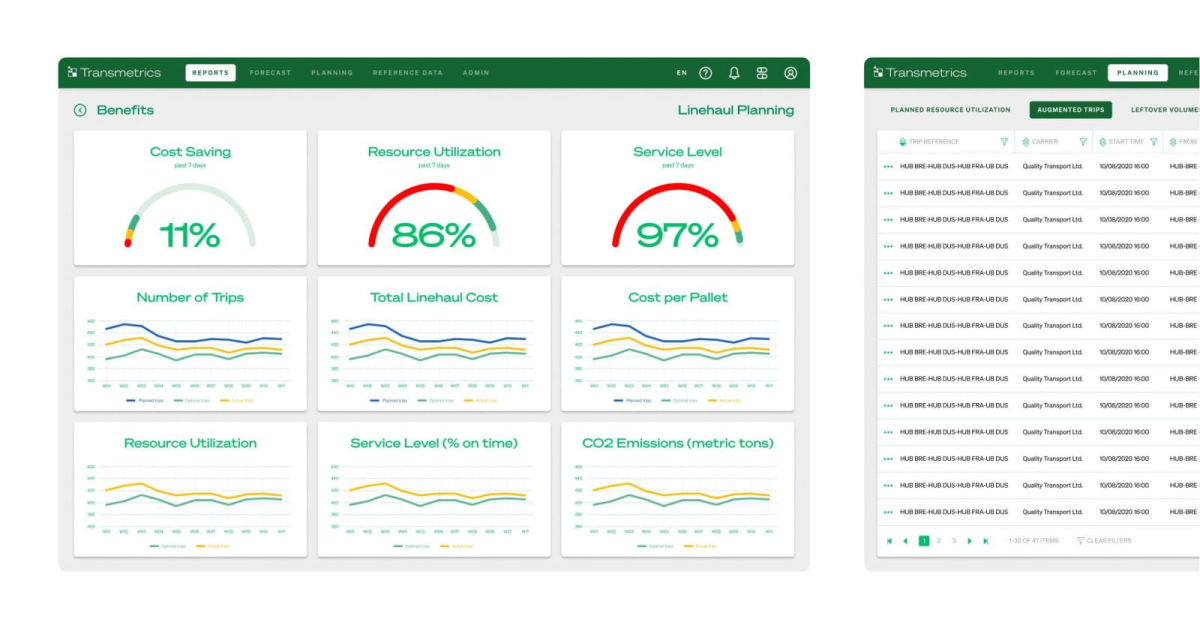Open the filter icon on Trip Reference column
The image size is (1200, 630).
click(x=1004, y=141)
